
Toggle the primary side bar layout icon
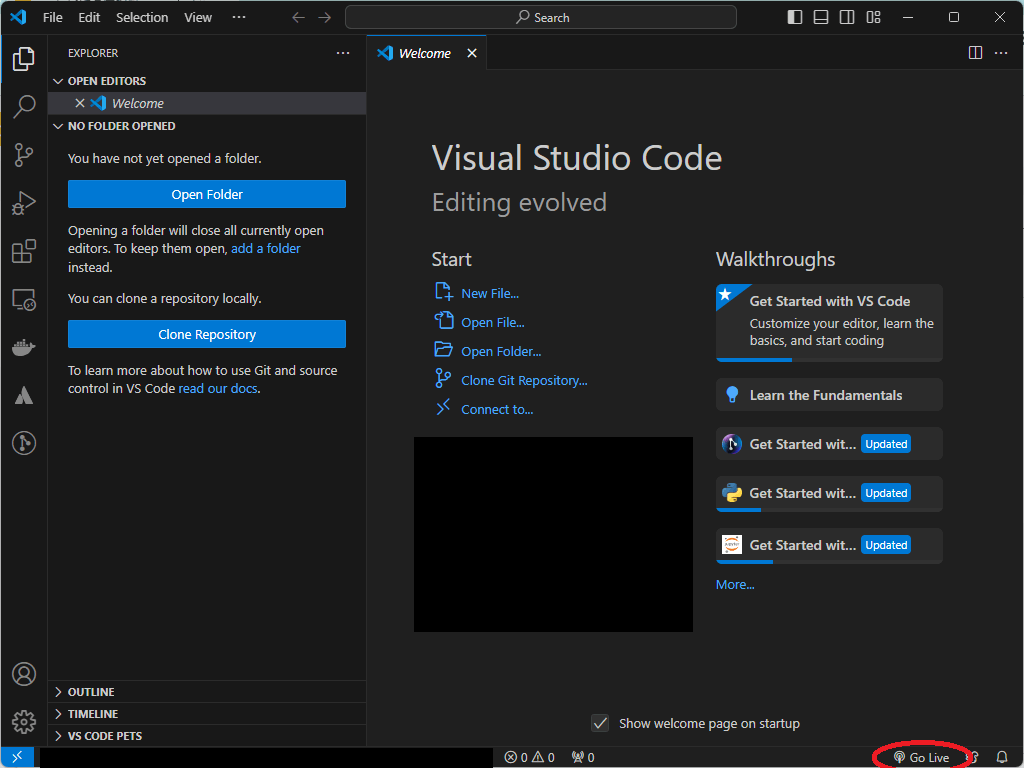point(795,18)
